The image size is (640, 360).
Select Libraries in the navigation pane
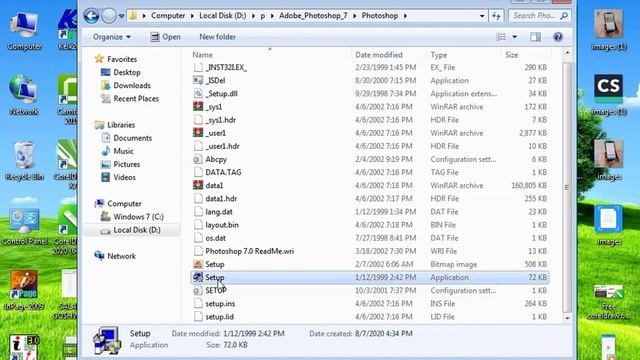pyautogui.click(x=121, y=125)
